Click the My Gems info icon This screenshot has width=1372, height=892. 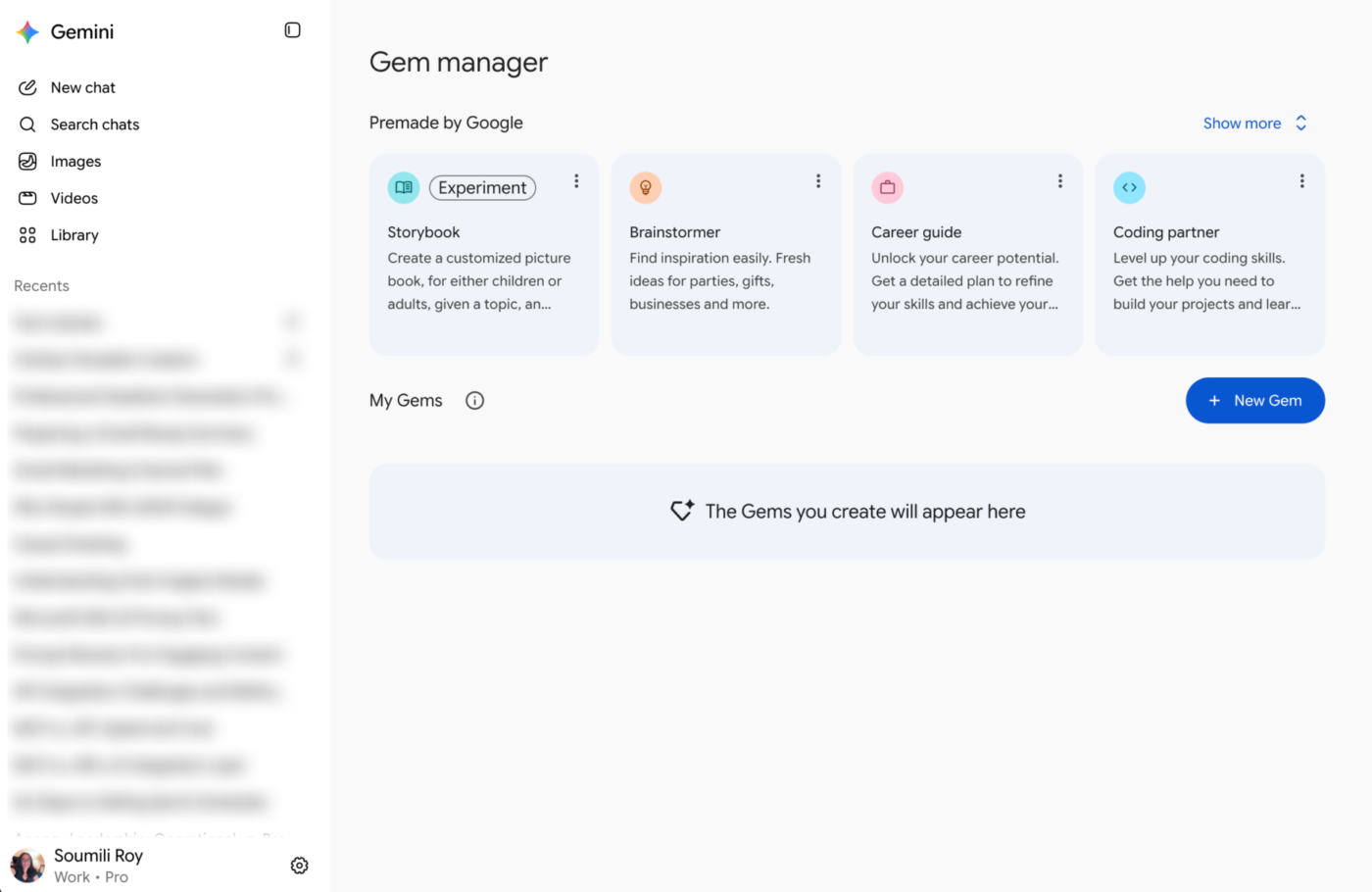point(475,400)
